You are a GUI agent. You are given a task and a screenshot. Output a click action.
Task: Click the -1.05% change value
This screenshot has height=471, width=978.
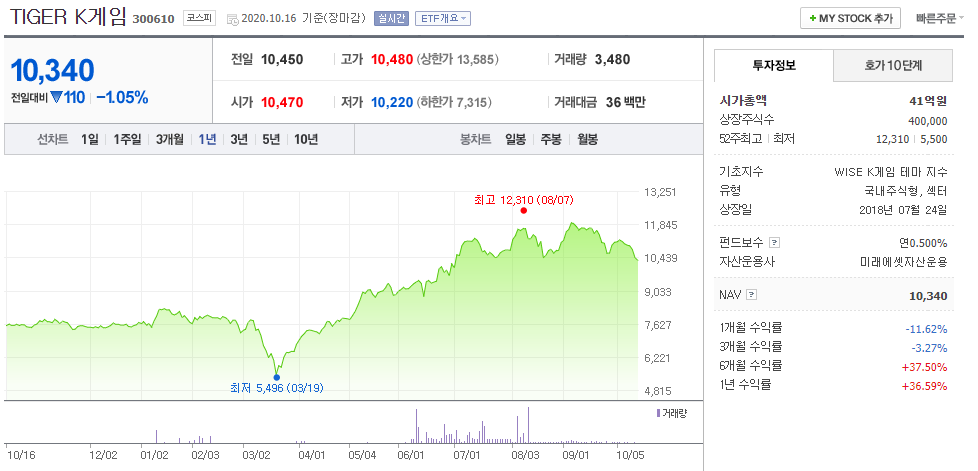tap(122, 98)
